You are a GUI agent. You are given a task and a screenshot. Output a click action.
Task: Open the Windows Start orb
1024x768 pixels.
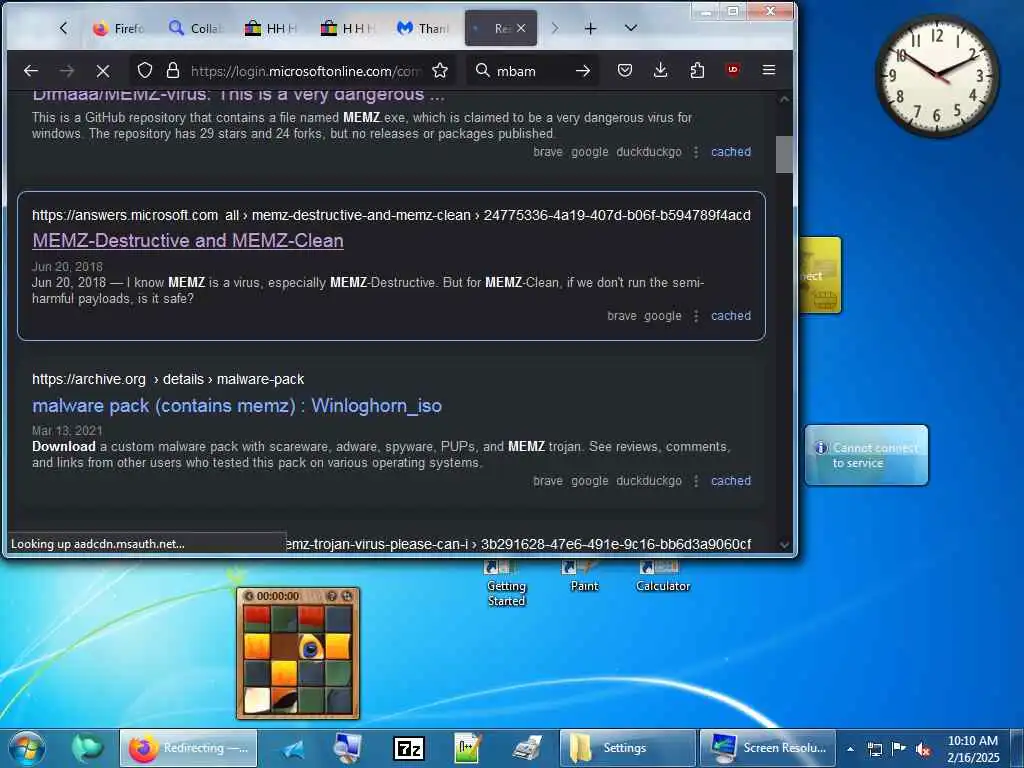pyautogui.click(x=26, y=748)
